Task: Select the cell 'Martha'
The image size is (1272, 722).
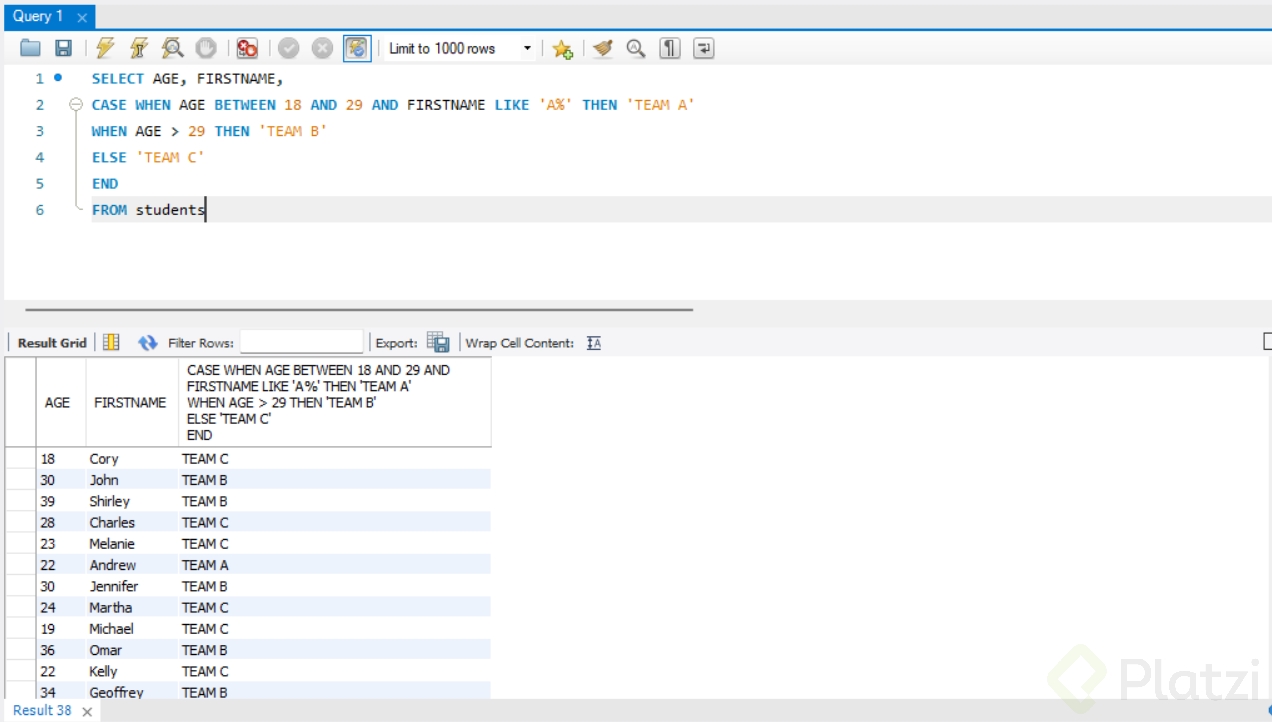Action: tap(132, 607)
